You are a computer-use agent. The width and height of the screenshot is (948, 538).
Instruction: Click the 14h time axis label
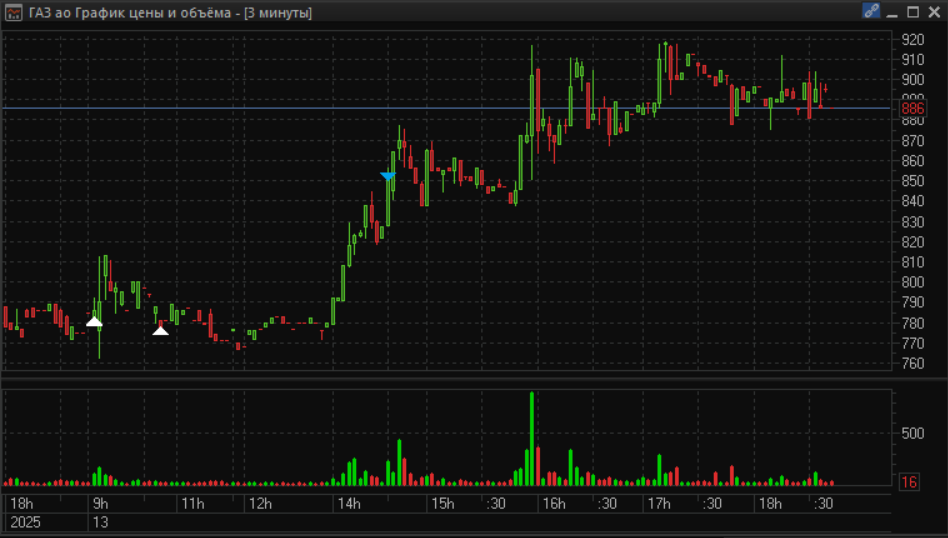point(349,504)
